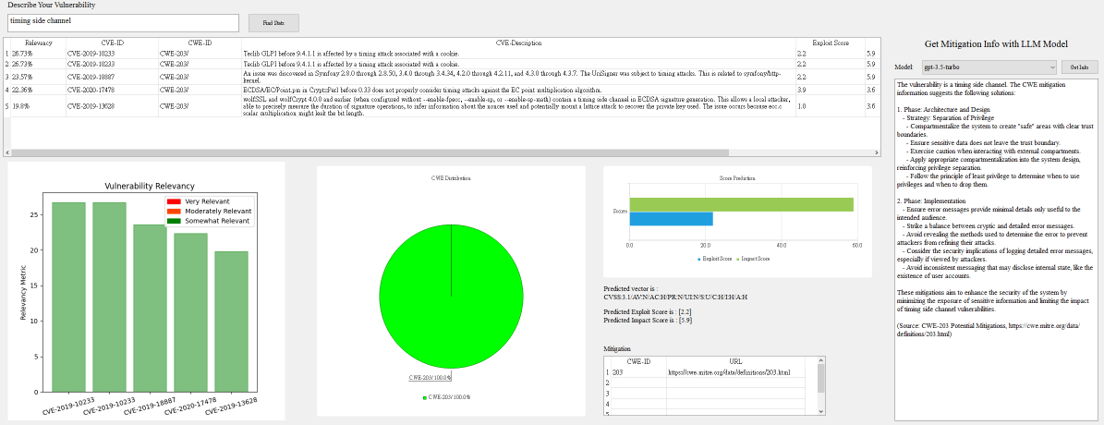Select the 22.36% relevancy cell
This screenshot has height=425, width=1104.
point(38,90)
